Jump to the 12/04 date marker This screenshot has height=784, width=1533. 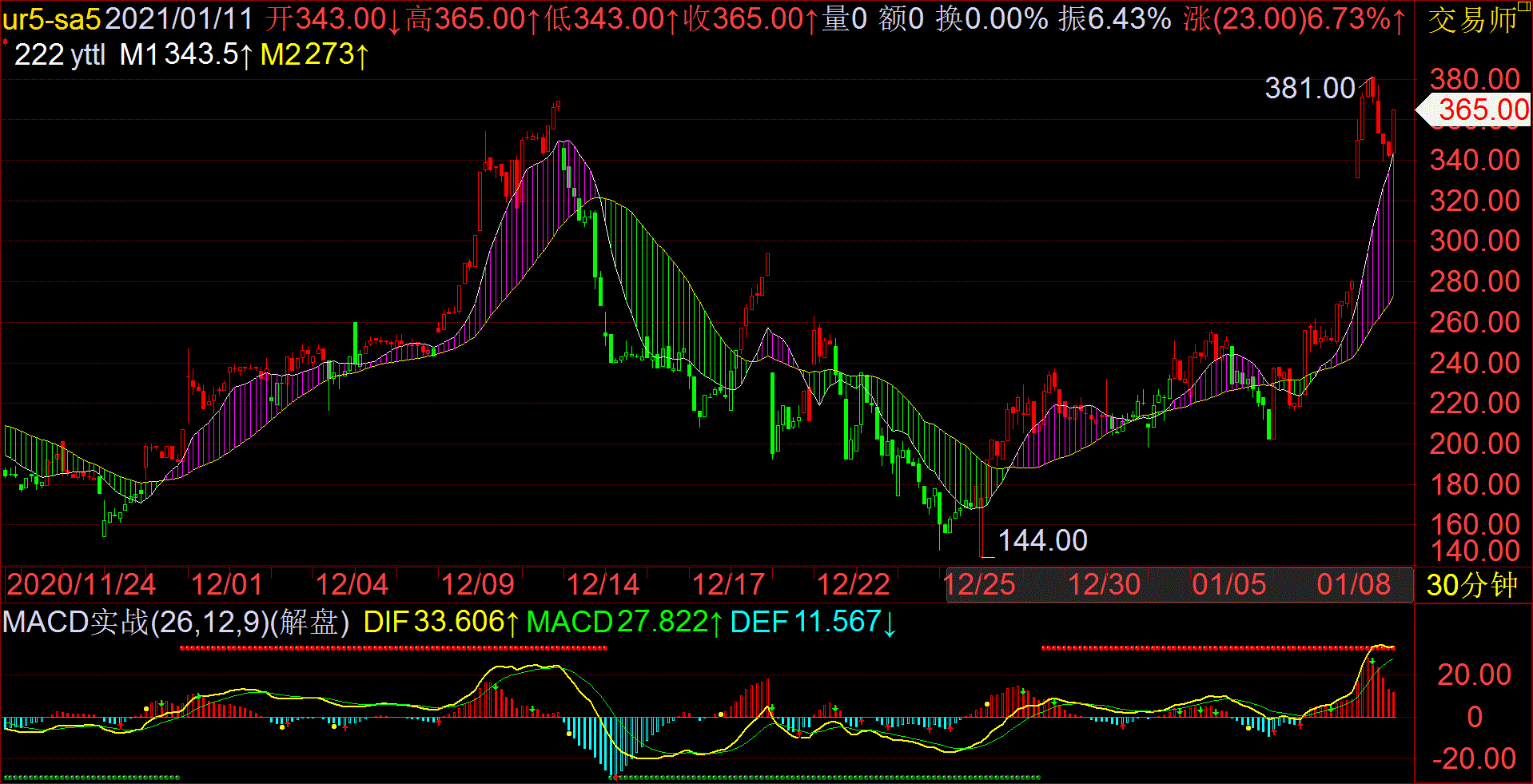tap(352, 585)
